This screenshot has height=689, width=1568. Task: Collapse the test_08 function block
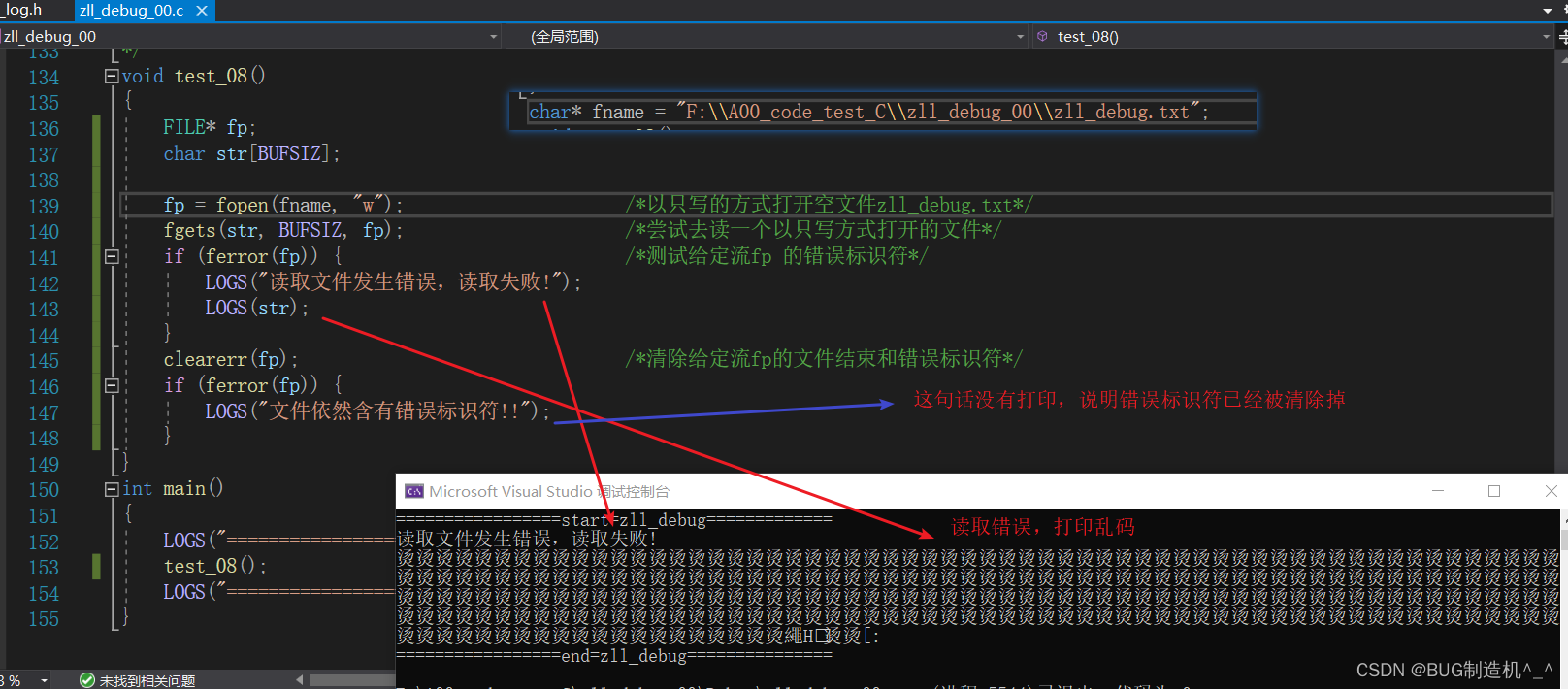(x=112, y=76)
